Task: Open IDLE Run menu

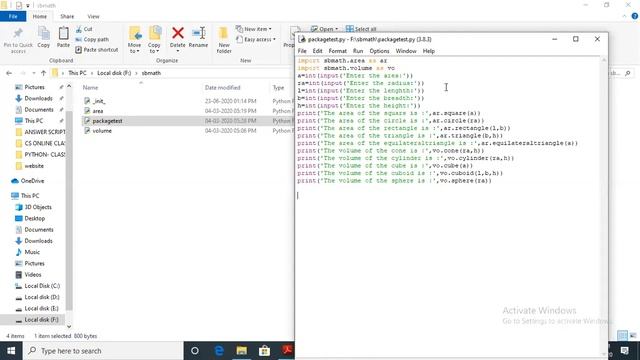Action: [358, 51]
